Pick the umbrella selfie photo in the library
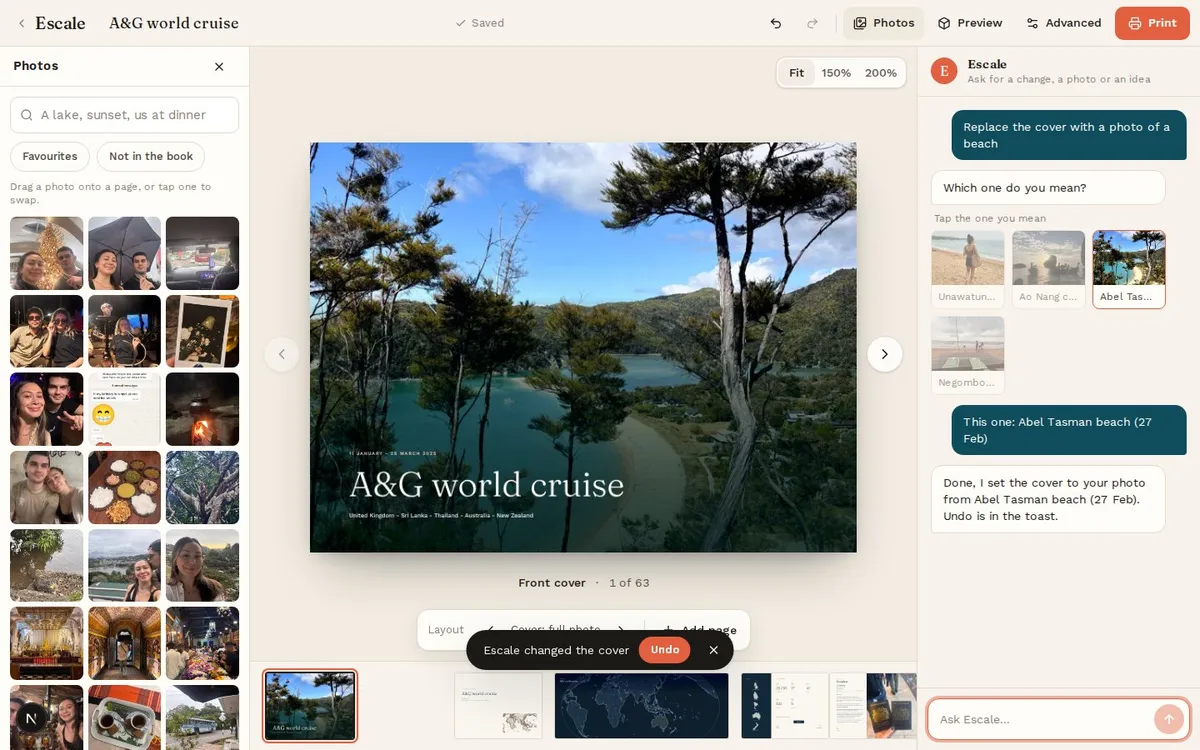 click(x=124, y=253)
